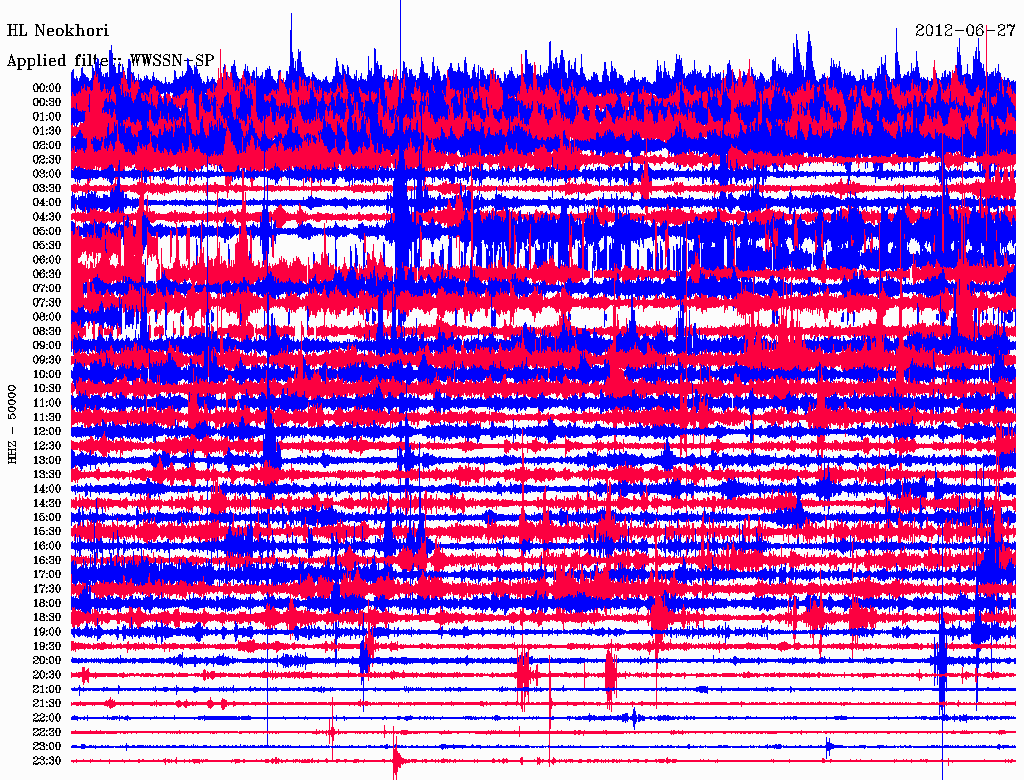Select the 12:00 time row label
This screenshot has width=1024, height=780.
point(47,432)
